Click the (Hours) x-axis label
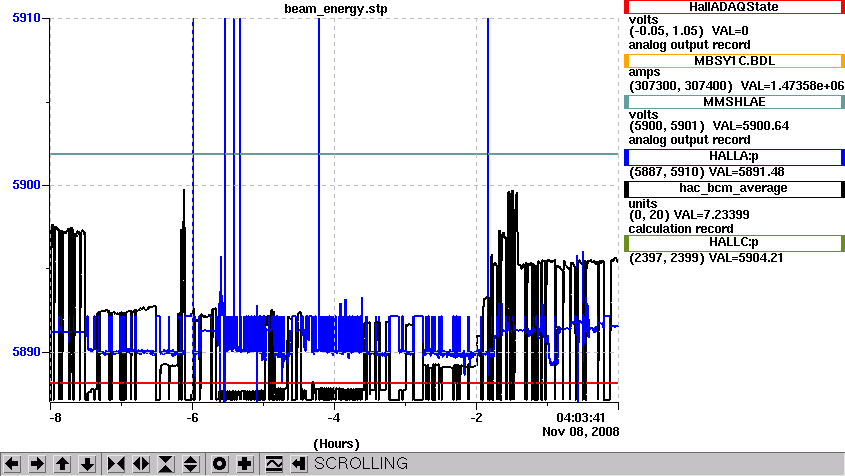845x476 pixels. (336, 444)
